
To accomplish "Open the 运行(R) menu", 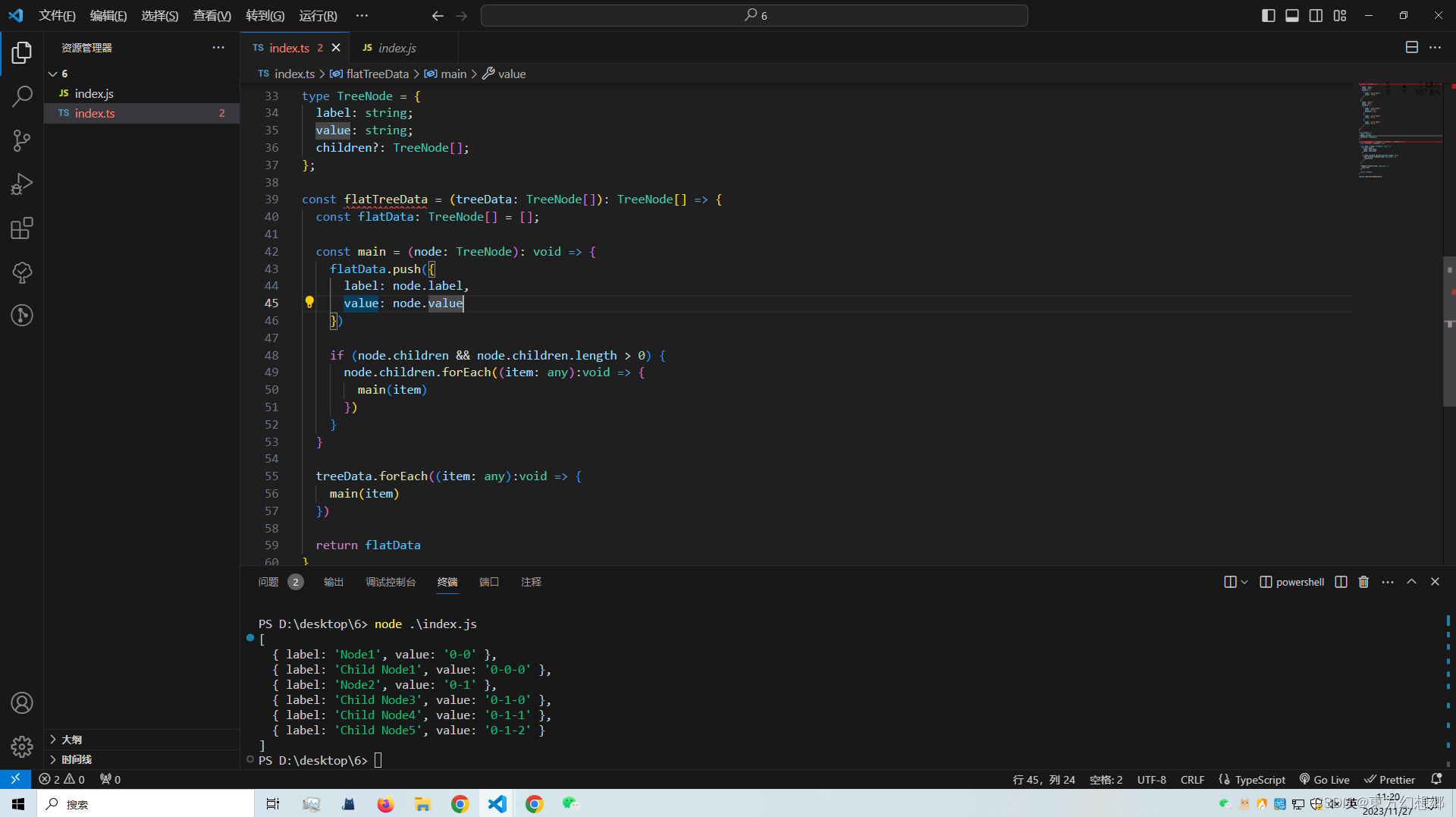I will (318, 15).
